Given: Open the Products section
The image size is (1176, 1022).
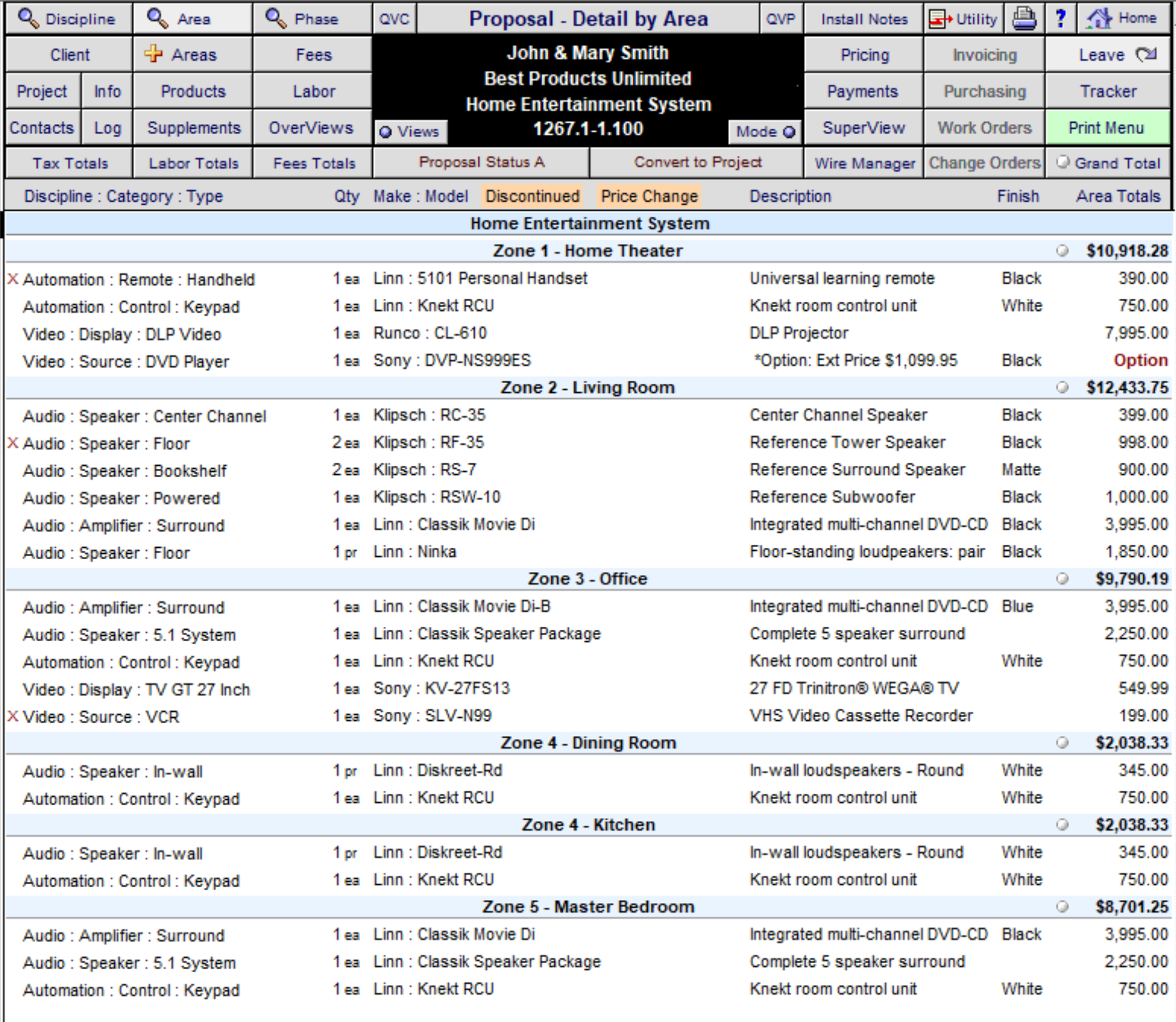Looking at the screenshot, I should (x=192, y=91).
